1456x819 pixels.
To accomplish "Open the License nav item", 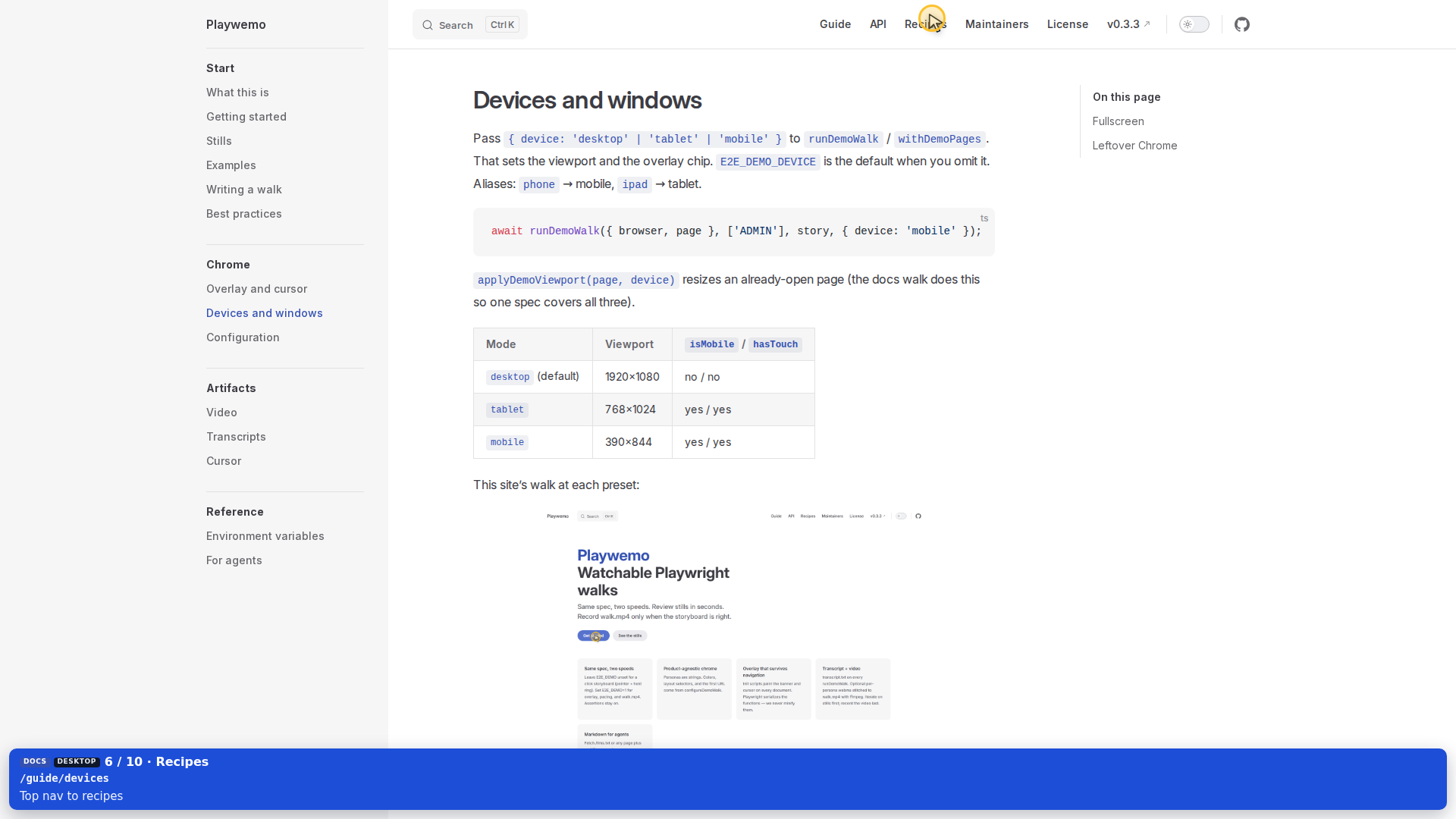I will click(1068, 24).
